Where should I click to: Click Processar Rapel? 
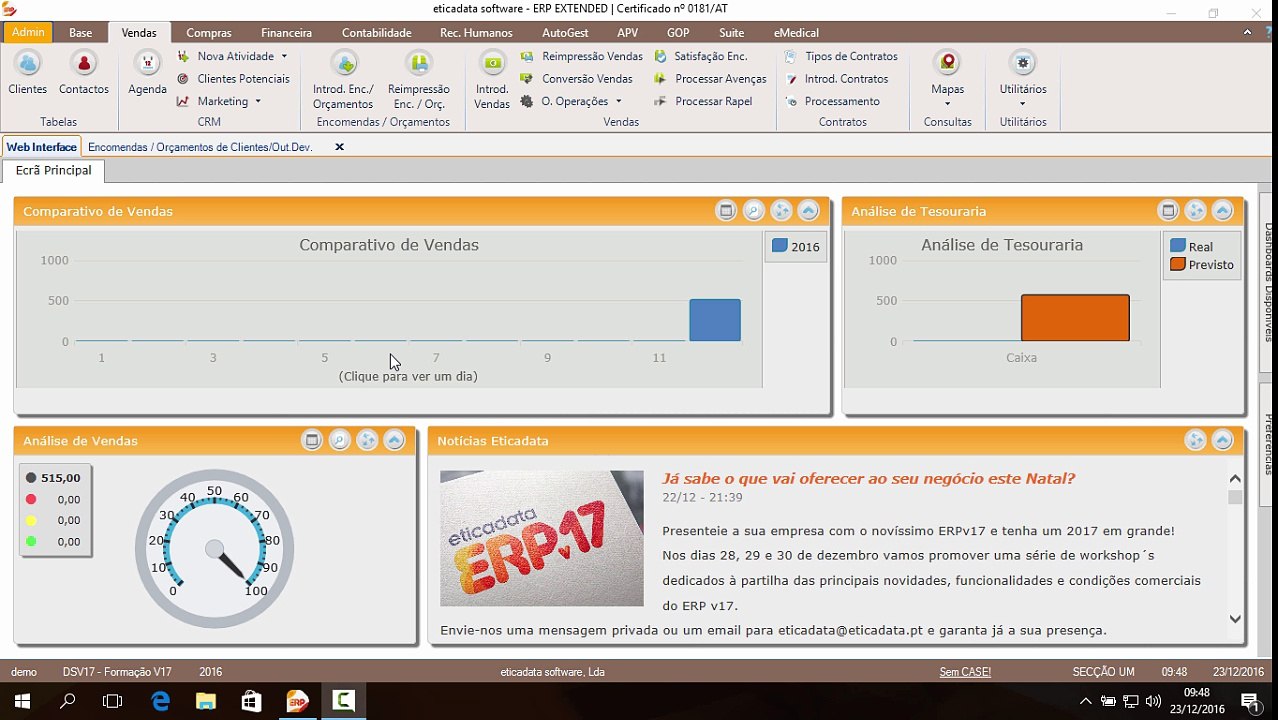click(x=703, y=101)
